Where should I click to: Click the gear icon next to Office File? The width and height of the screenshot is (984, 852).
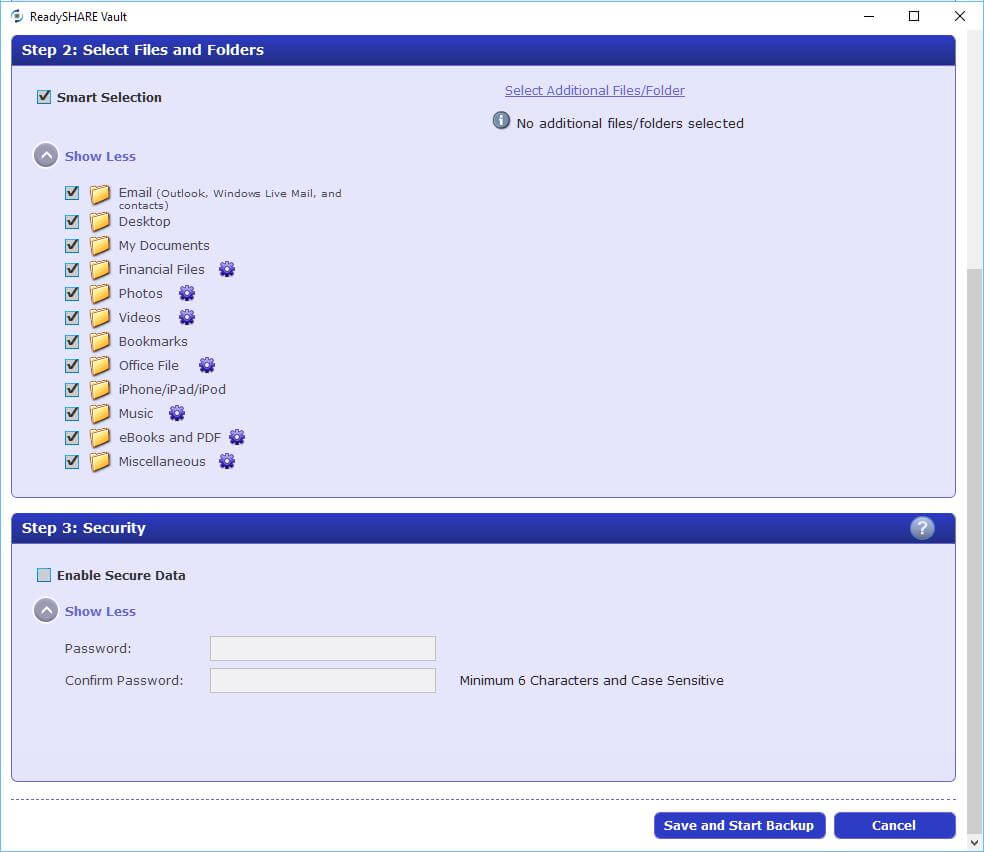point(206,365)
